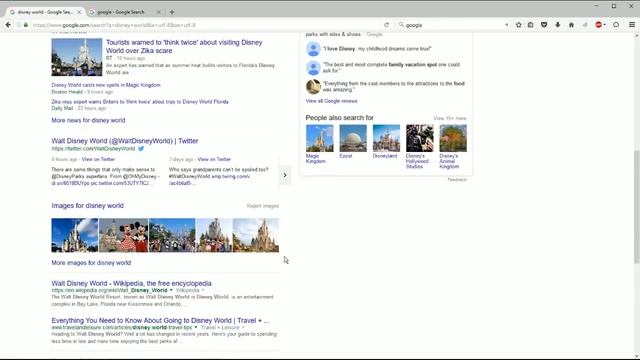
Task: Open a new tab with plus button
Action: [172, 12]
